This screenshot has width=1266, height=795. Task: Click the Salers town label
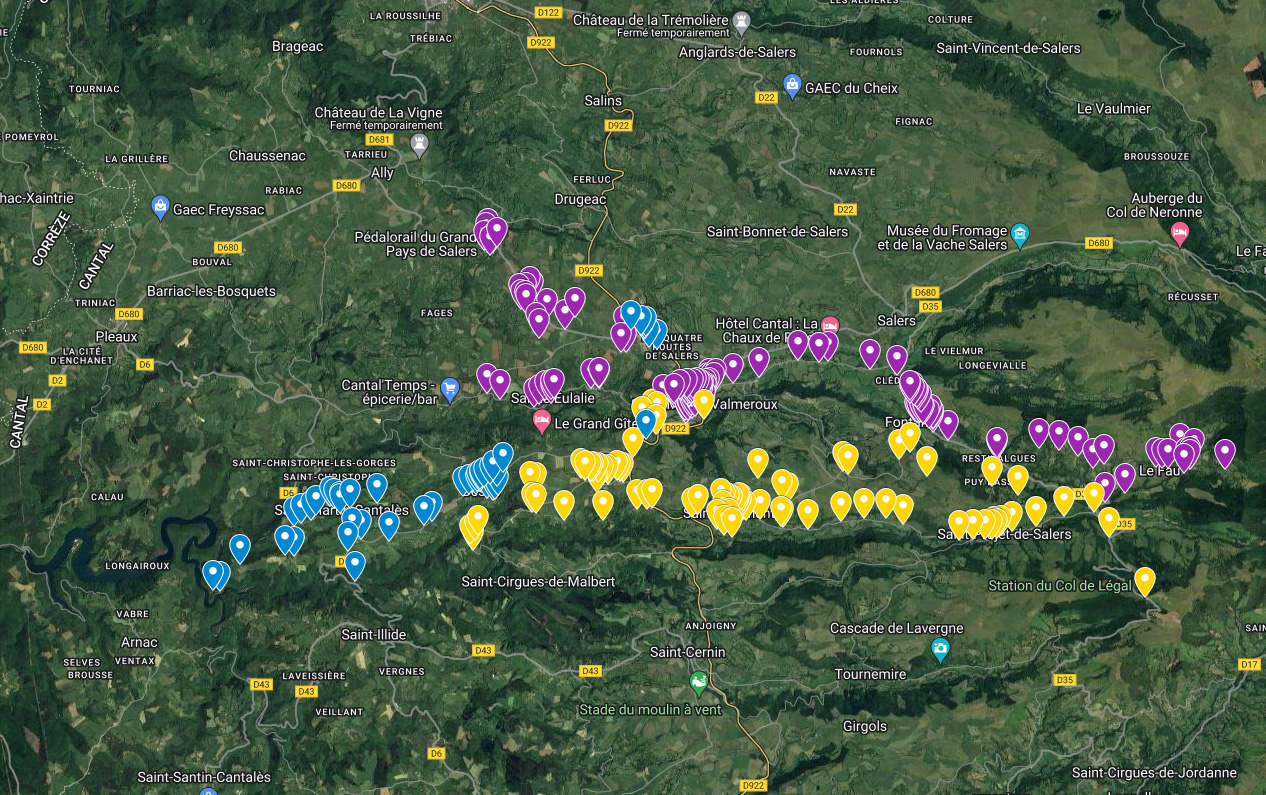tap(896, 320)
